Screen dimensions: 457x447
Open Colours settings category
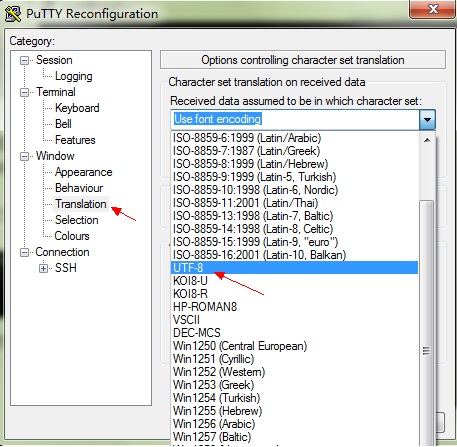[x=72, y=236]
